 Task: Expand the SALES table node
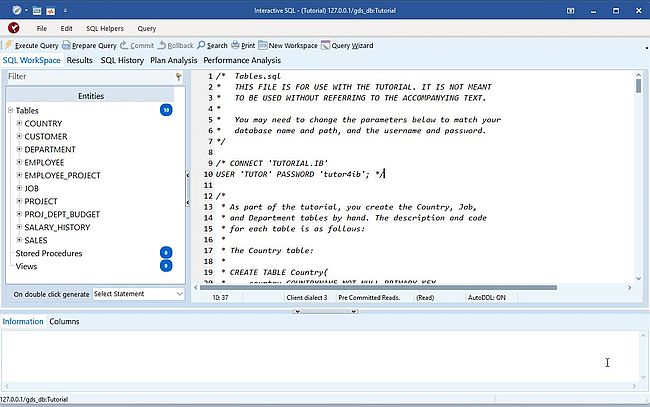point(19,240)
